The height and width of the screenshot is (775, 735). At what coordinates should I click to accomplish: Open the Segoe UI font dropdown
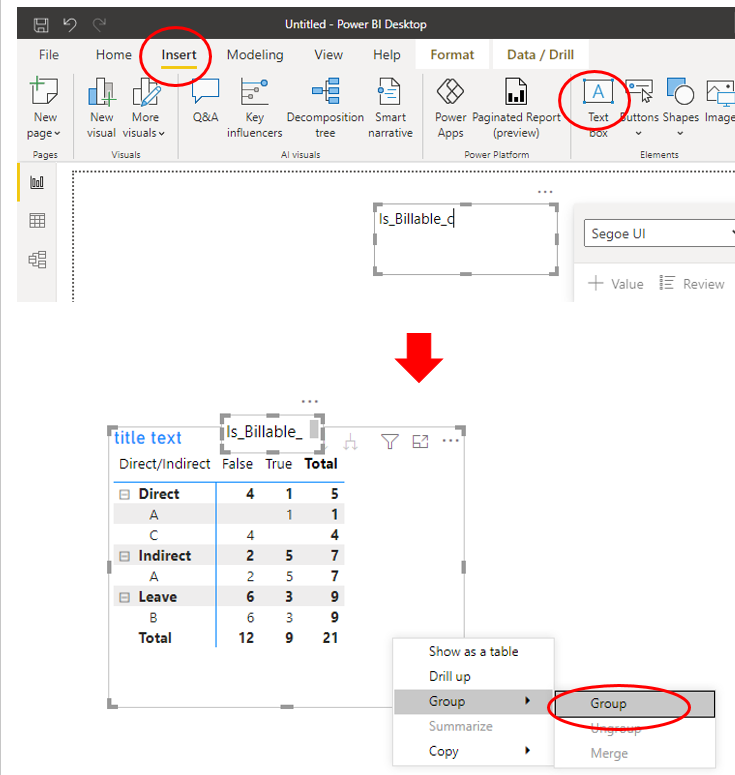659,233
